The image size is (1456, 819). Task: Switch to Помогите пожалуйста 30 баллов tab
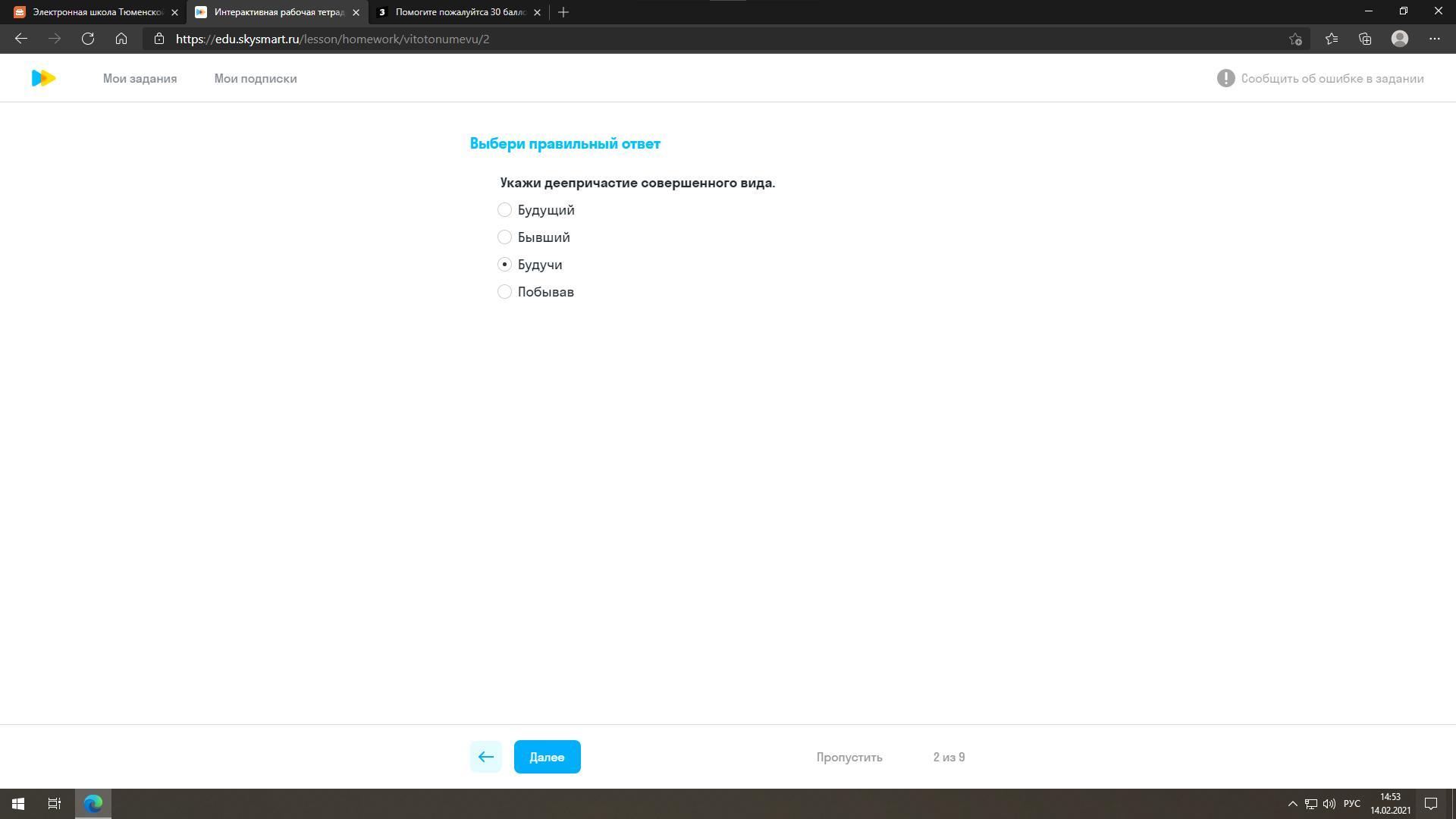point(460,12)
